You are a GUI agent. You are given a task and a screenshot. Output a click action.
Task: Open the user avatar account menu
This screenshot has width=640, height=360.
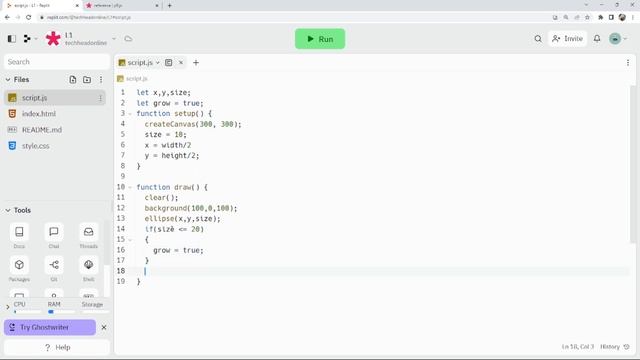[618, 39]
